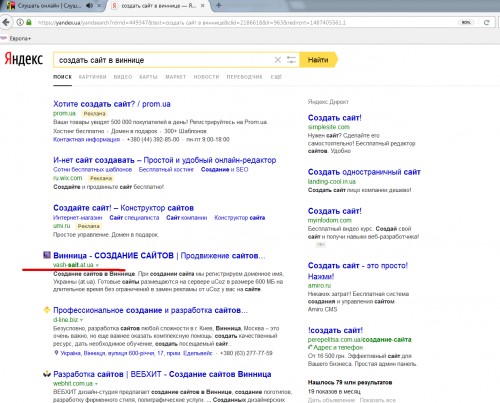Click address Украина, Винница link under d-line.biz
500x403 pixels.
pos(136,353)
